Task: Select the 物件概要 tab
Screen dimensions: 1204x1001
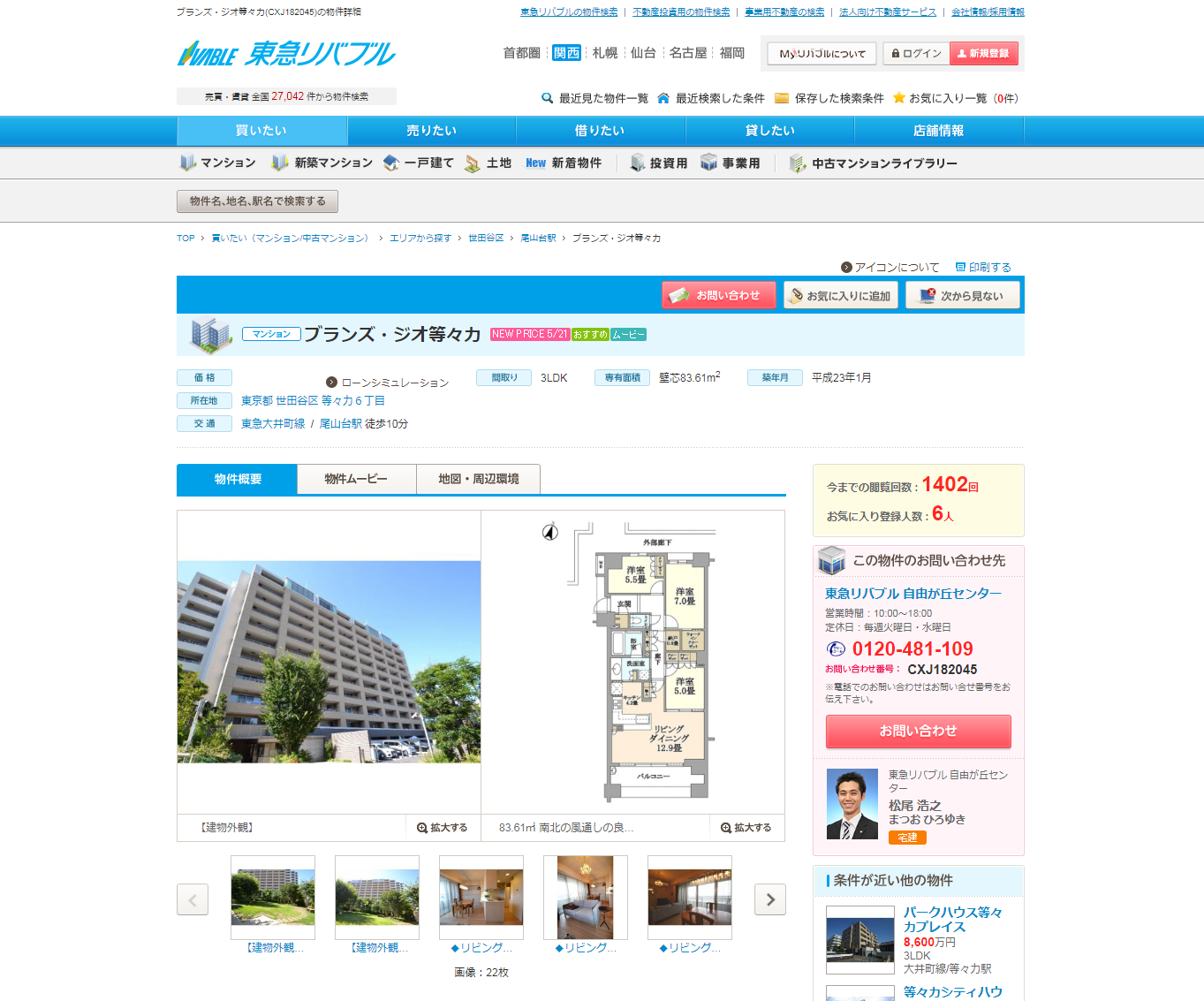Action: (237, 479)
